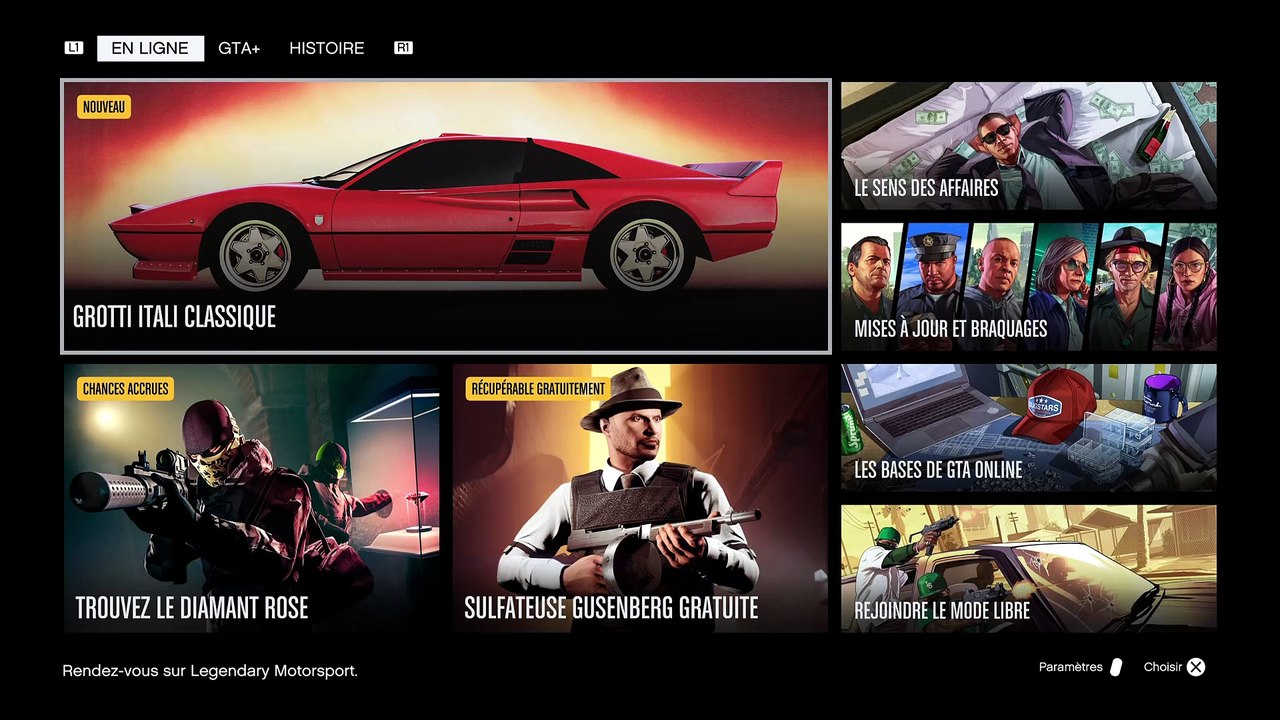Click the REJOINDRE LE MODE LIBRE caption
Viewport: 1280px width, 720px height.
942,611
